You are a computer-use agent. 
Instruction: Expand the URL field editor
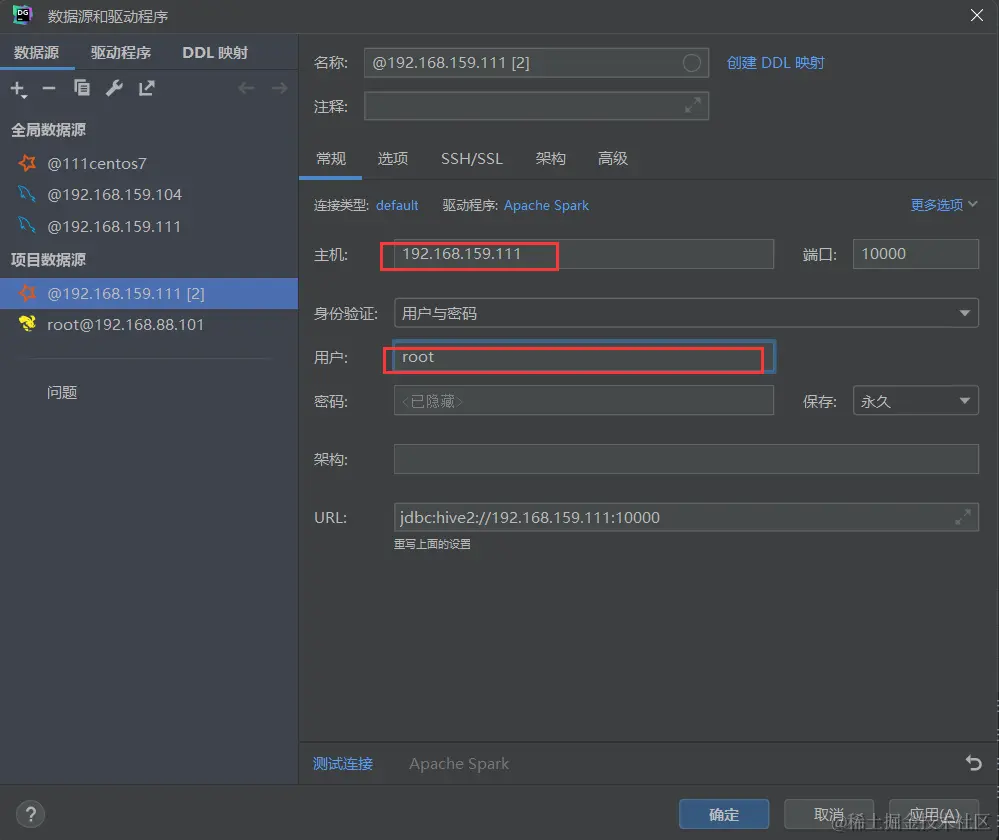click(x=963, y=517)
